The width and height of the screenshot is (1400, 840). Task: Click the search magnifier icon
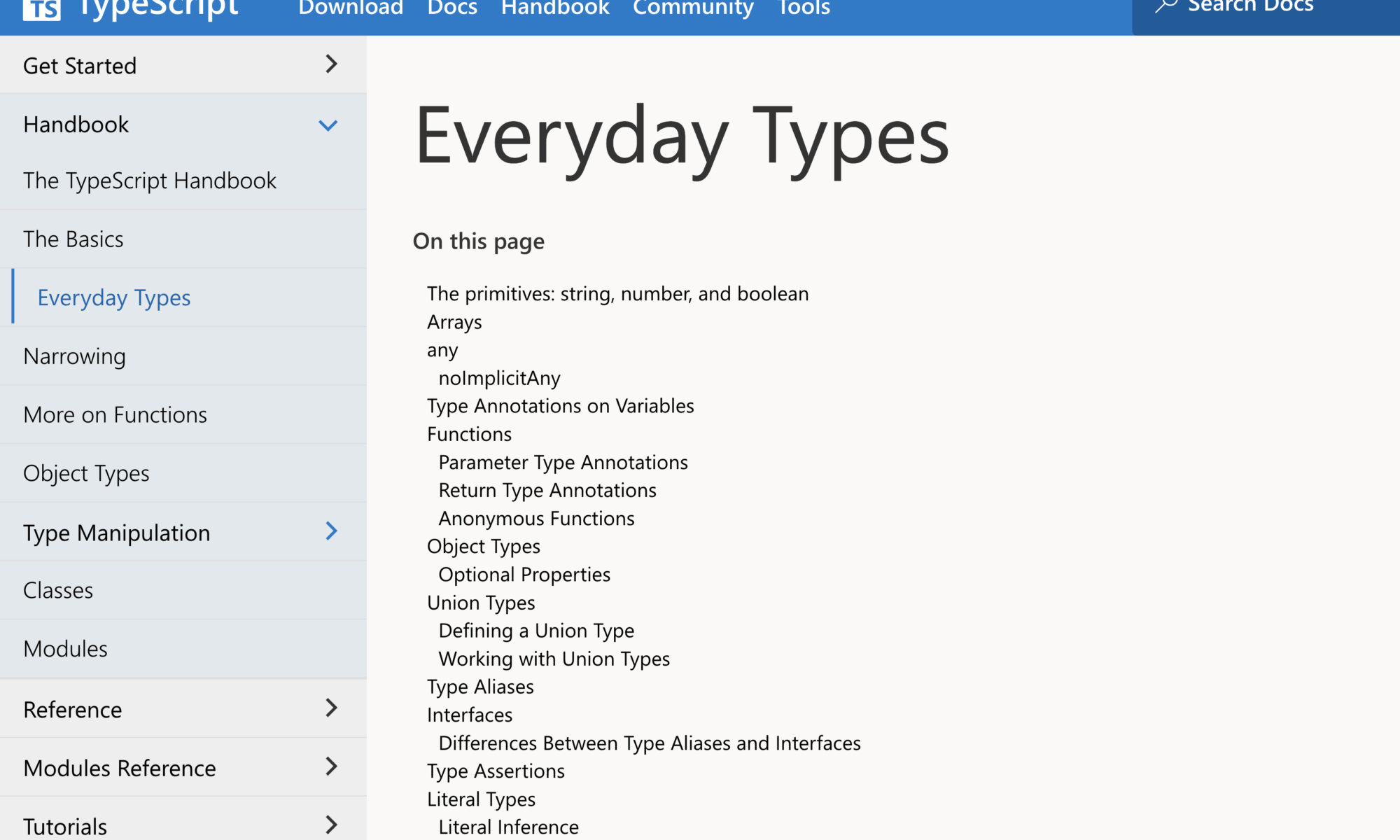pyautogui.click(x=1165, y=6)
